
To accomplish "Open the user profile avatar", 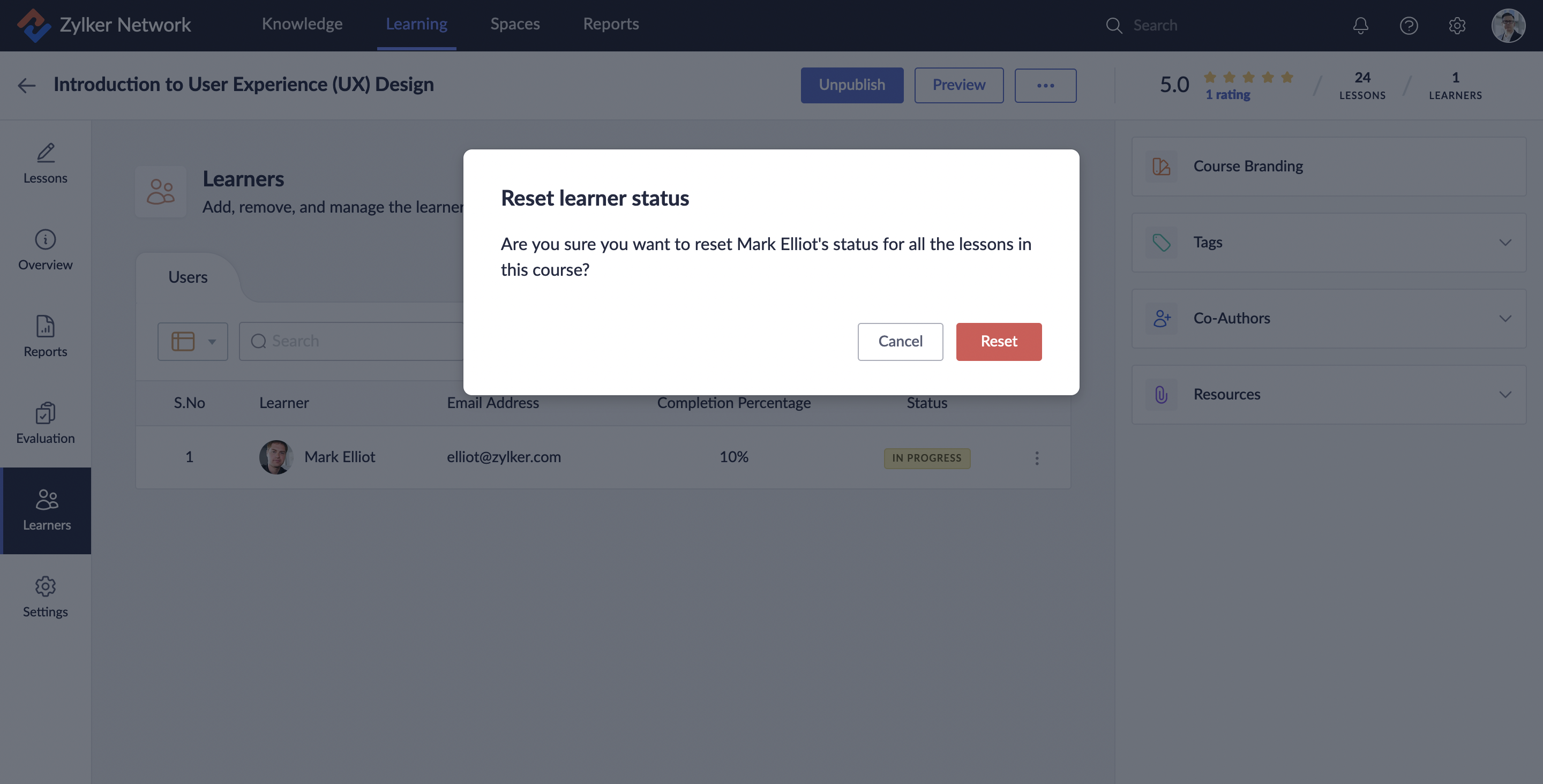I will click(x=1508, y=25).
